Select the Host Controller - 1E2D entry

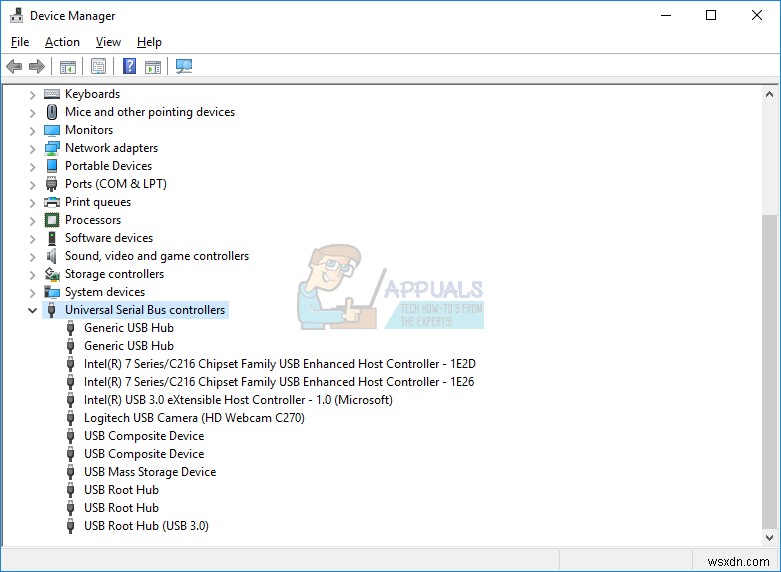coord(279,364)
